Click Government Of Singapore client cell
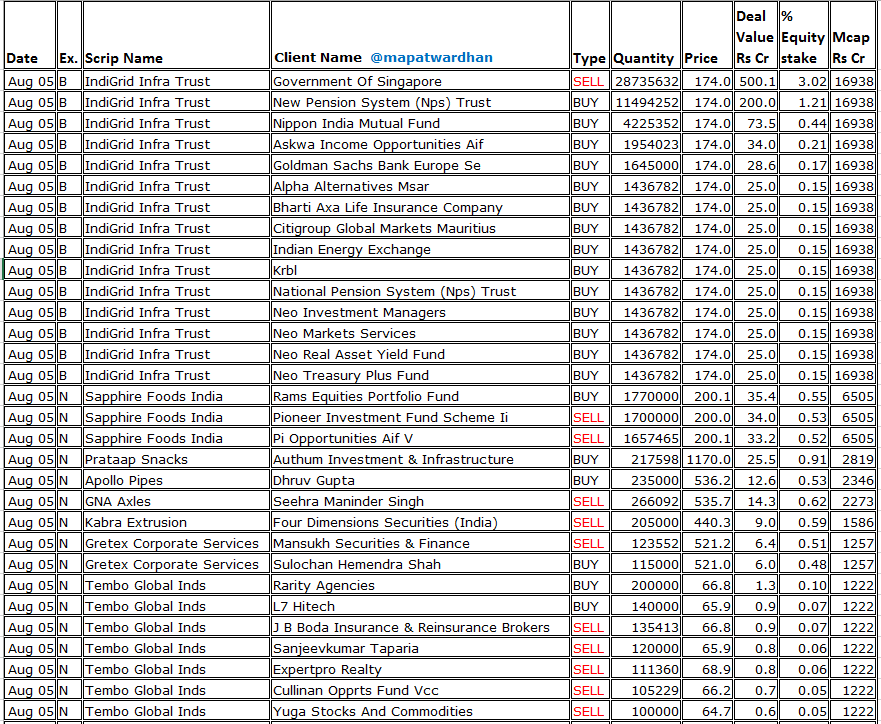The image size is (881, 724). pyautogui.click(x=420, y=81)
